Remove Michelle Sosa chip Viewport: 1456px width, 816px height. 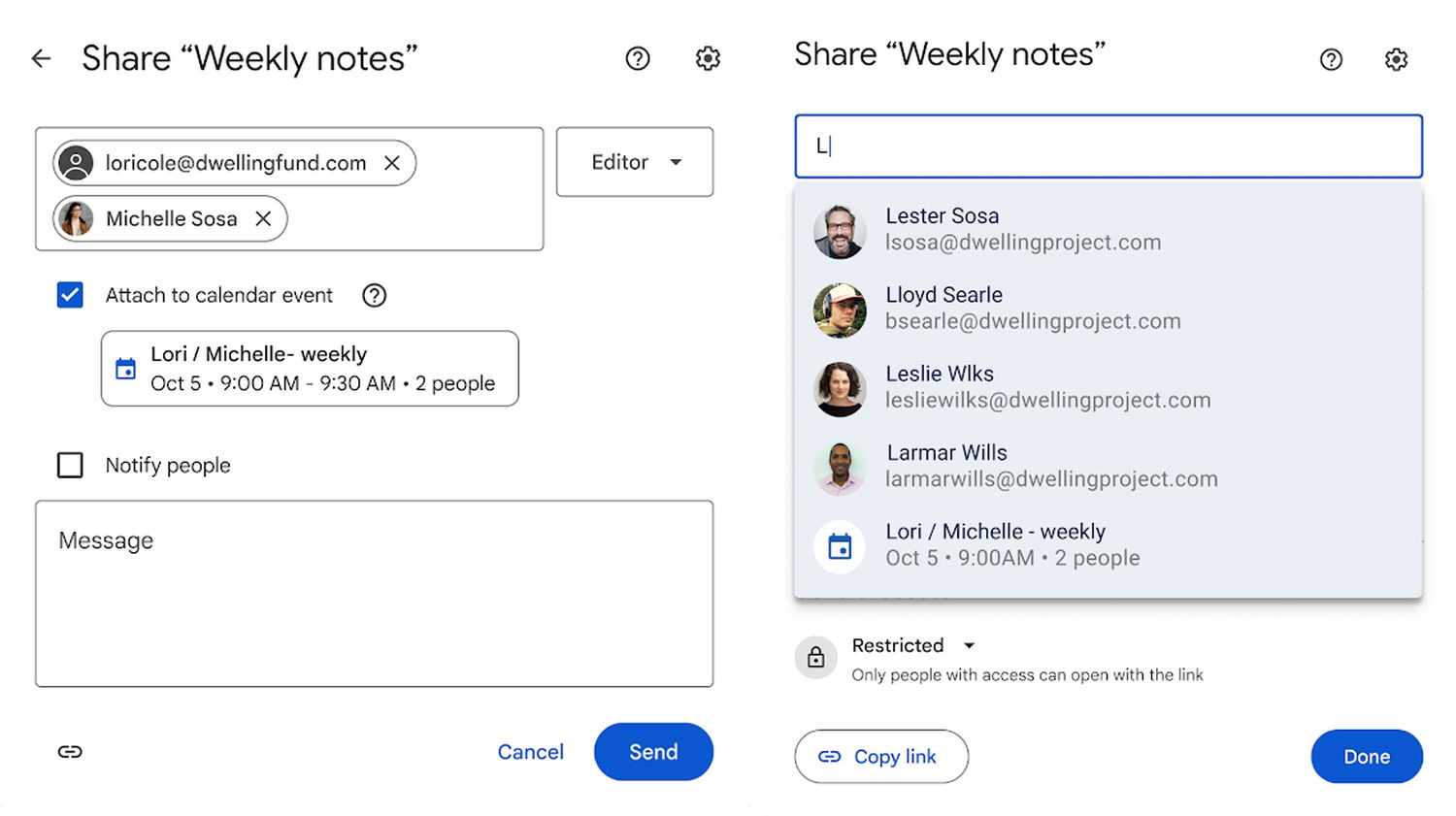click(x=263, y=219)
